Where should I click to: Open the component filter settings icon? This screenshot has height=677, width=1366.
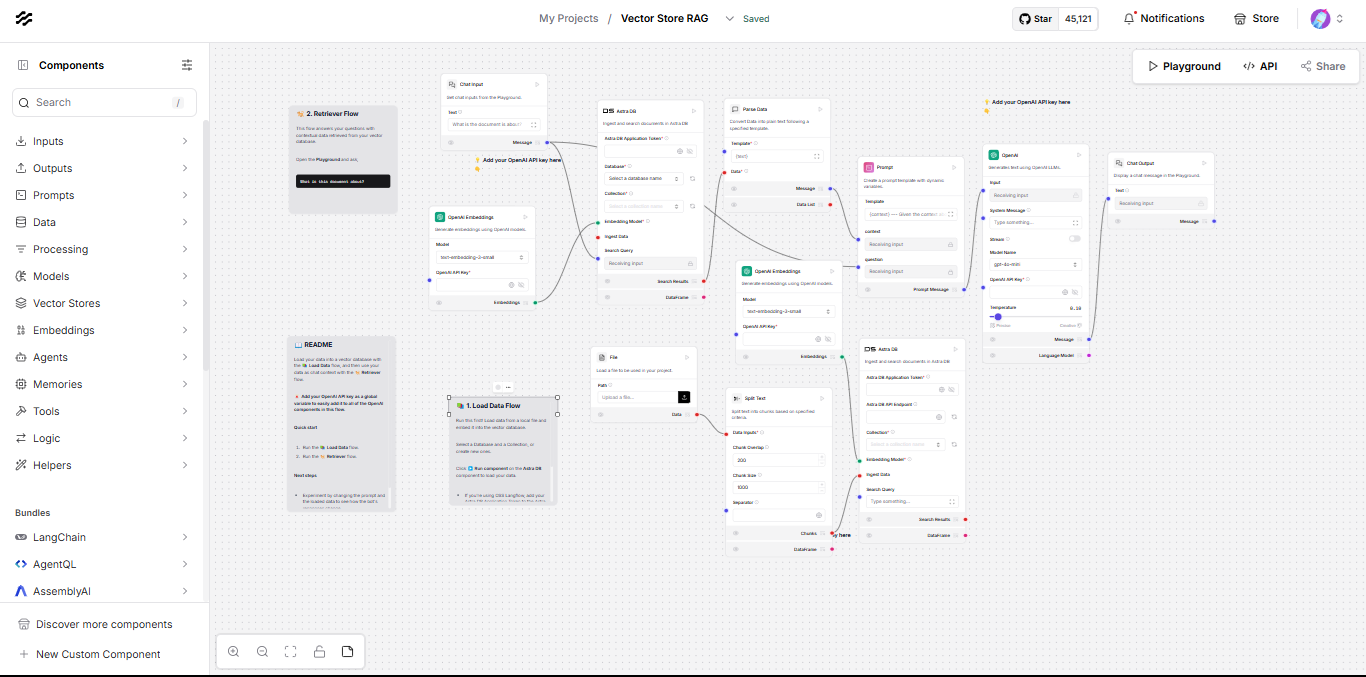pyautogui.click(x=187, y=65)
